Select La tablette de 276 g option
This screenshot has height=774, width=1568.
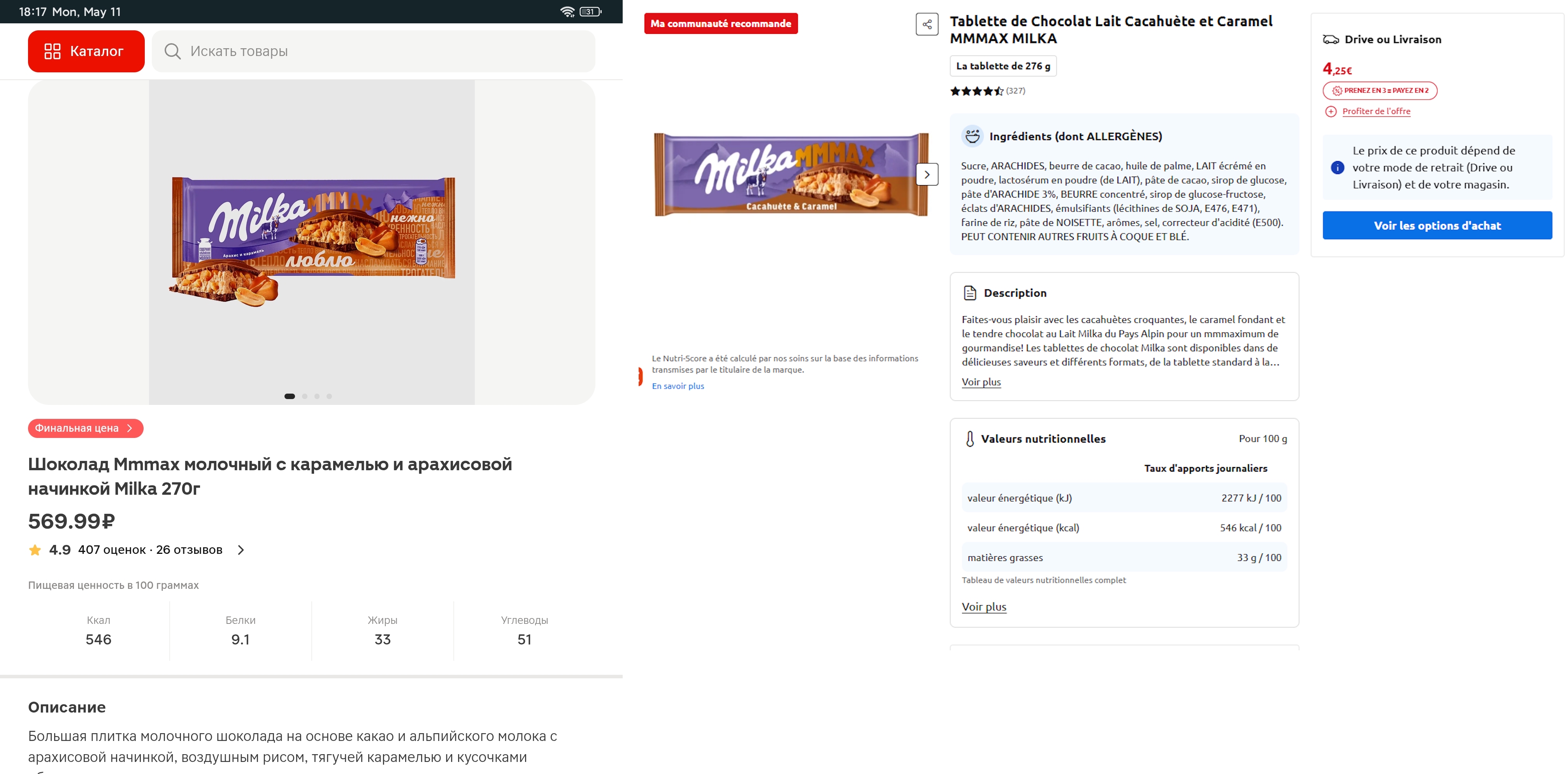[1003, 66]
